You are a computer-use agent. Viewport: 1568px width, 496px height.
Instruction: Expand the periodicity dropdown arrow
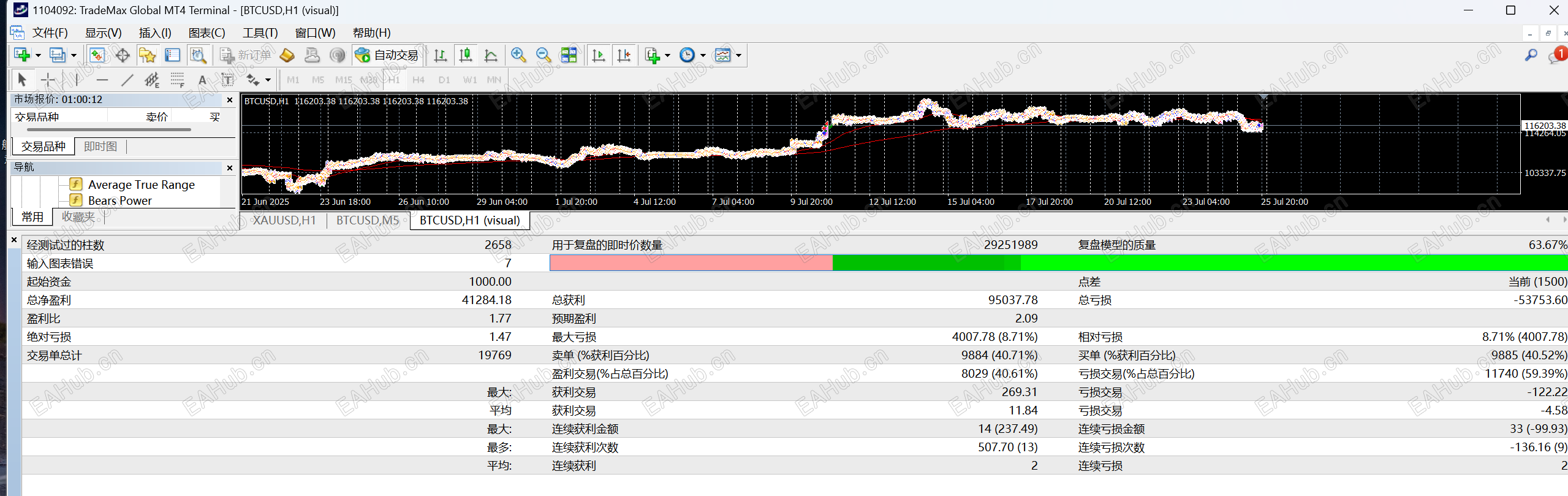click(x=703, y=55)
